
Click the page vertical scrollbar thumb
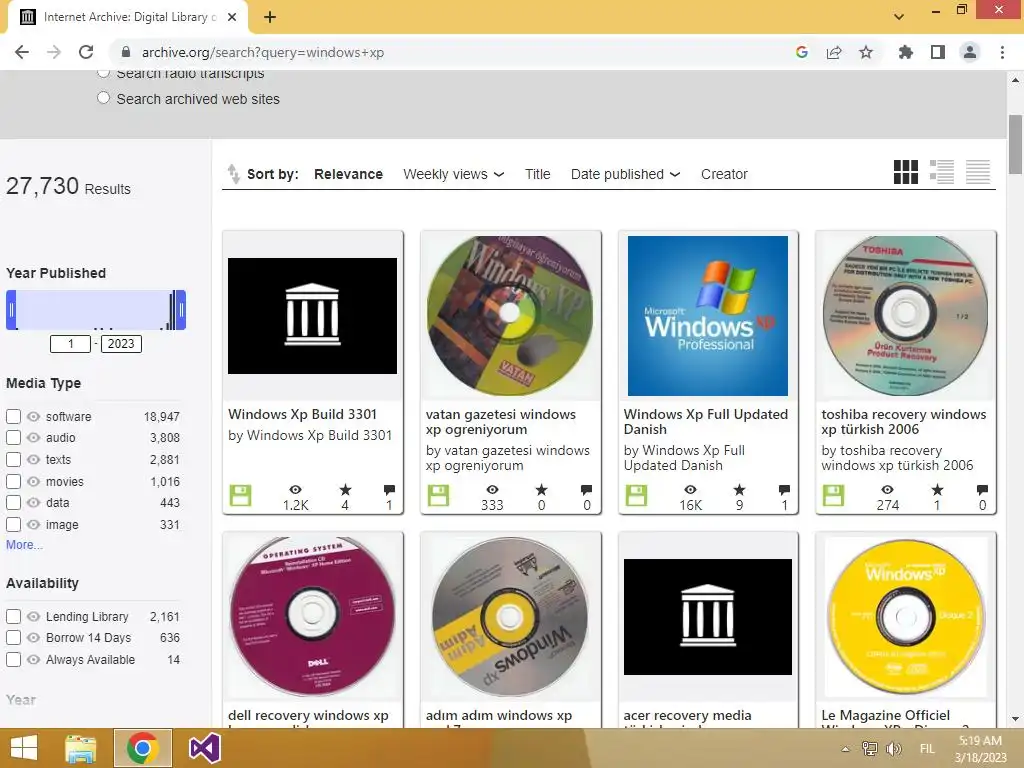pyautogui.click(x=1015, y=144)
